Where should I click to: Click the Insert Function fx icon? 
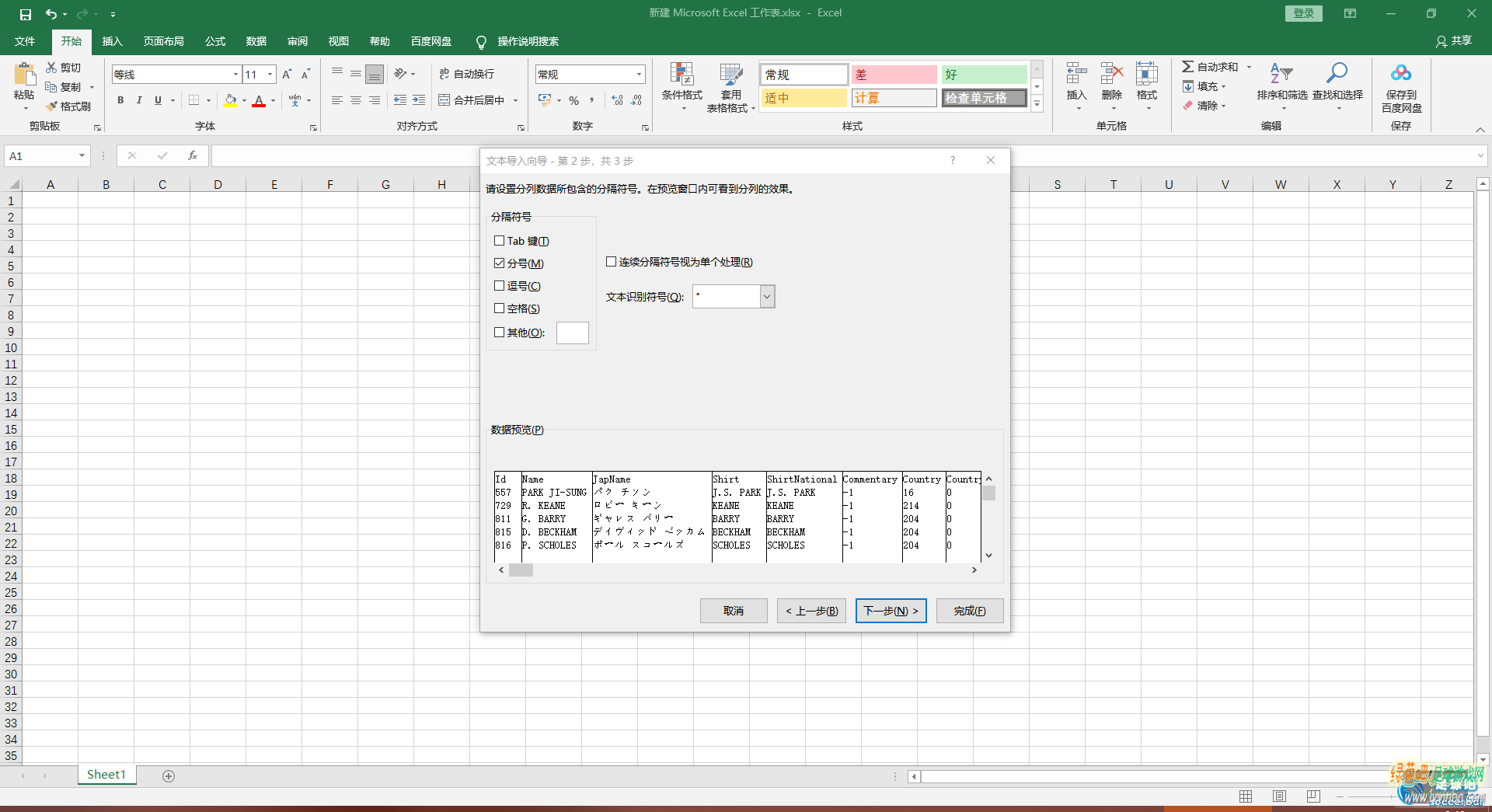click(x=193, y=155)
